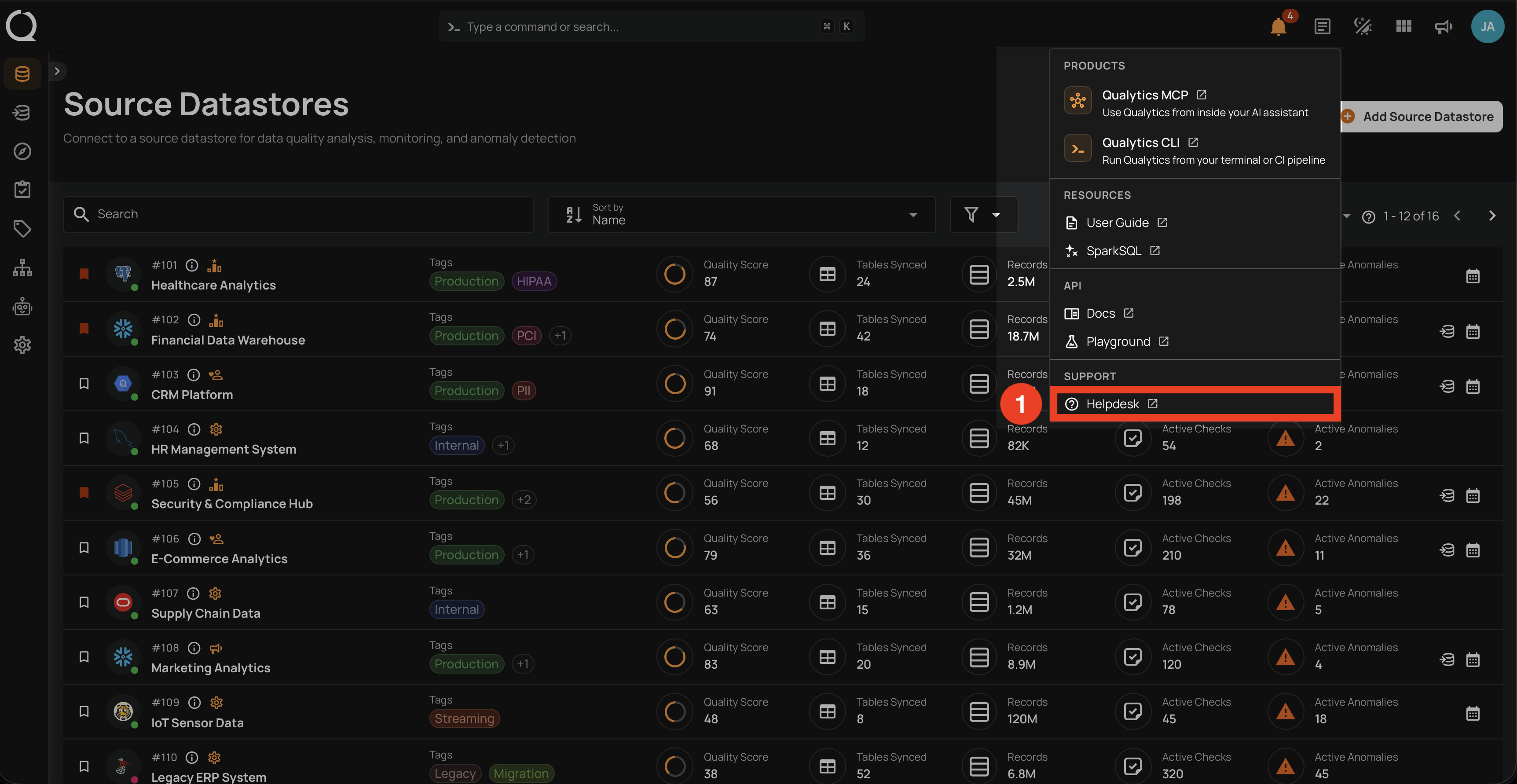This screenshot has height=784, width=1517.
Task: Show info for datastore #101
Action: point(192,265)
